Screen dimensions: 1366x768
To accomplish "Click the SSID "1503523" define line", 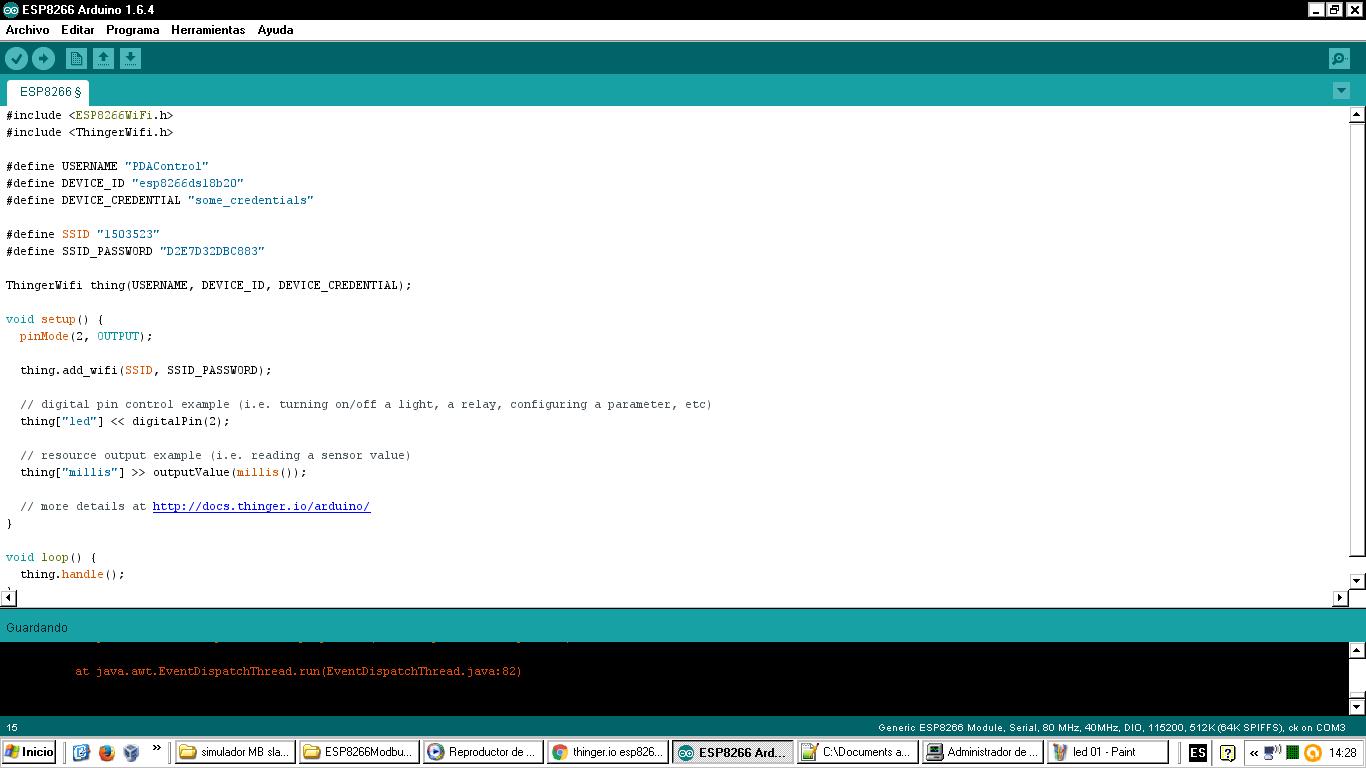I will point(83,234).
